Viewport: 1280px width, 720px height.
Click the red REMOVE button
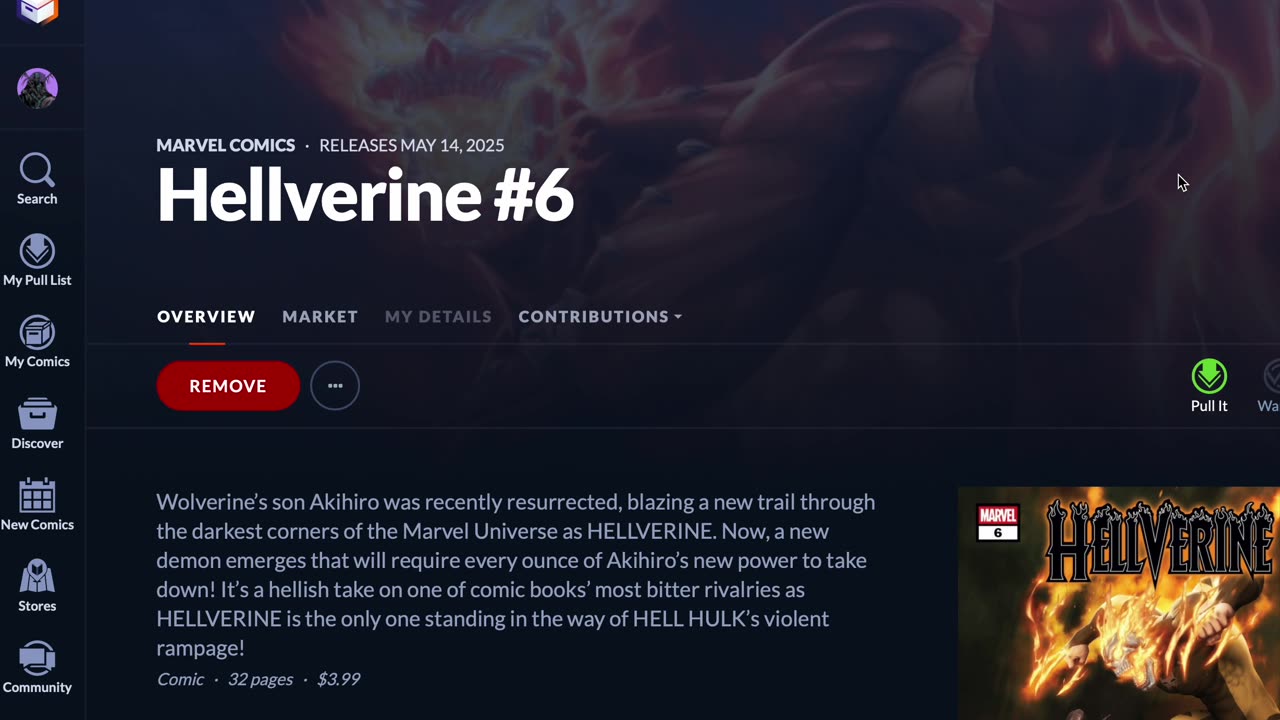228,386
